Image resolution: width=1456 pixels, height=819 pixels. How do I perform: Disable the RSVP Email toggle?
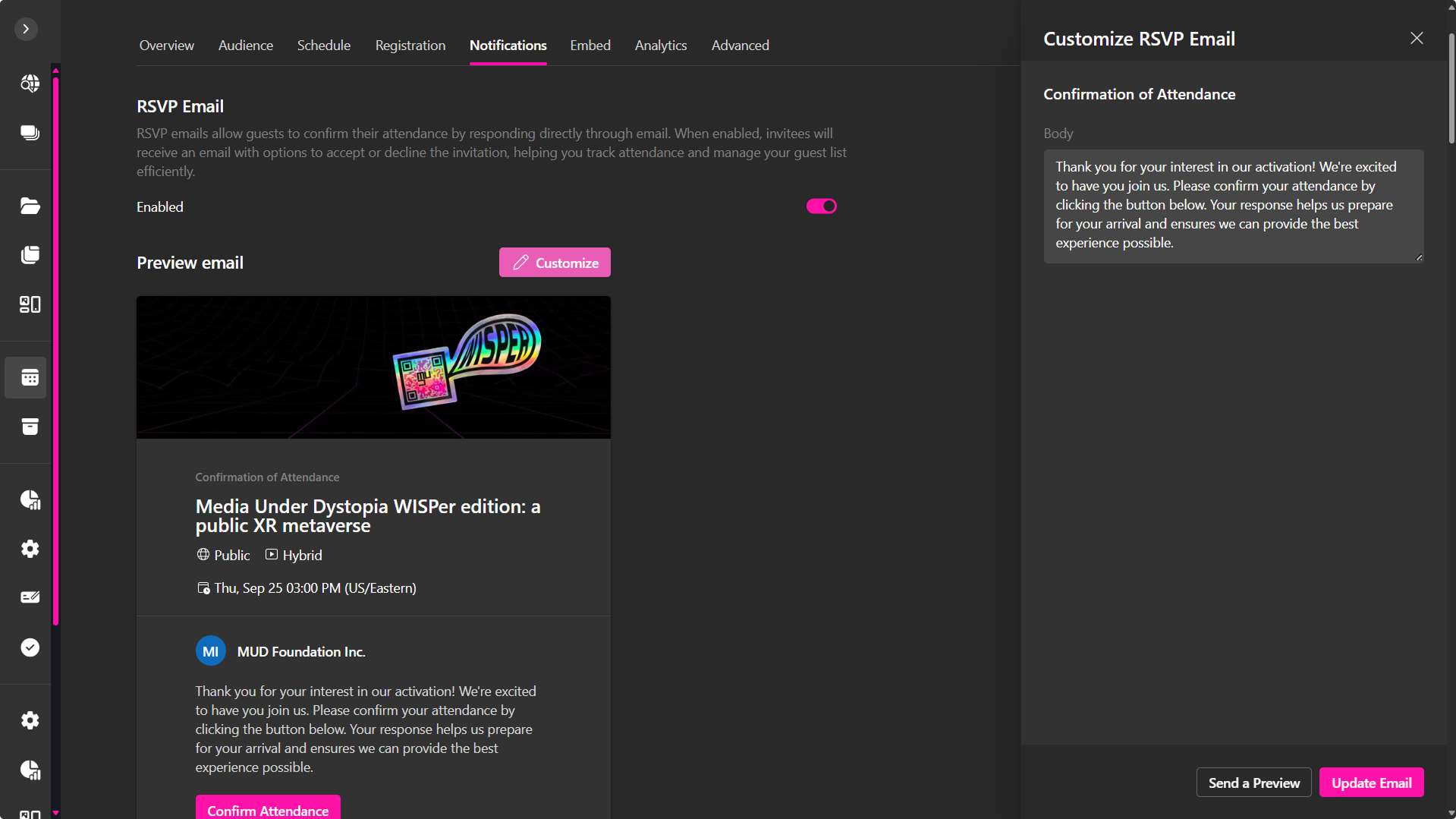pyautogui.click(x=822, y=206)
